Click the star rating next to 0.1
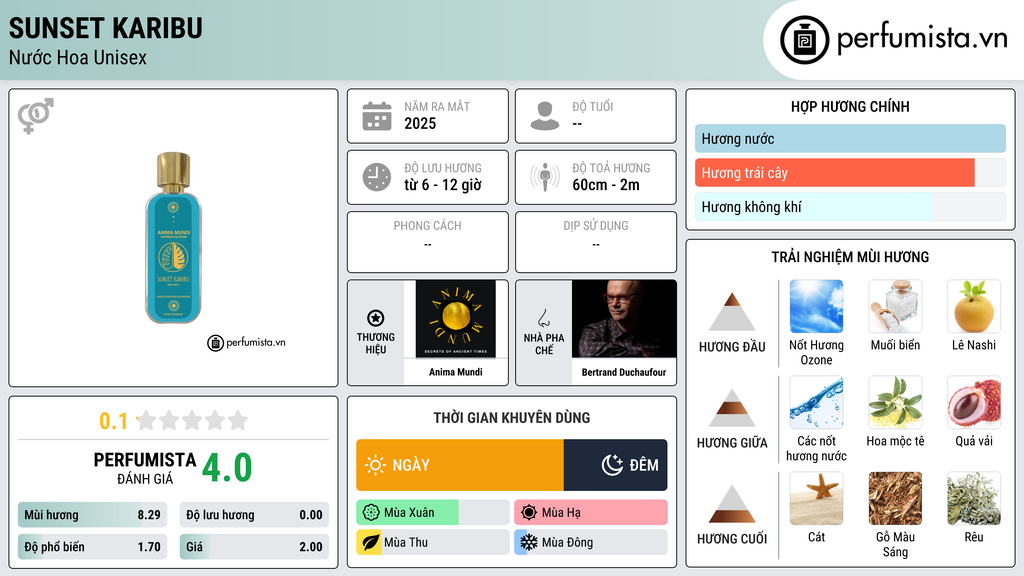 click(x=192, y=421)
